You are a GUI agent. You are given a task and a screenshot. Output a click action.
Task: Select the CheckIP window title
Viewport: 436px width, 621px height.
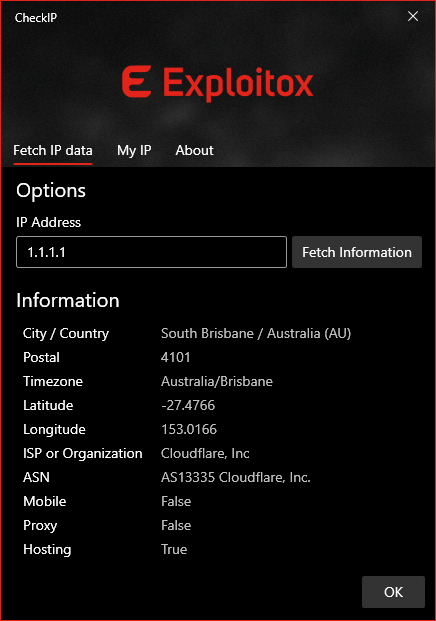(36, 18)
